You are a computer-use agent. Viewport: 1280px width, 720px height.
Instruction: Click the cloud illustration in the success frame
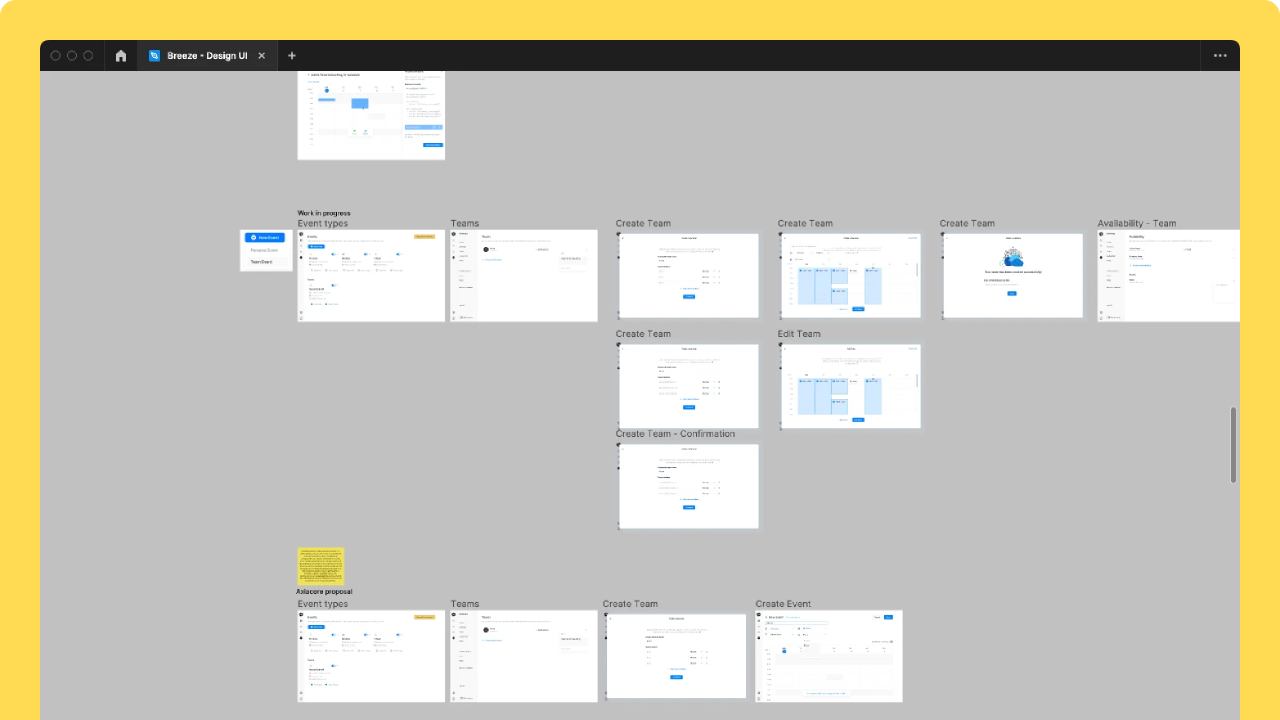(1012, 257)
